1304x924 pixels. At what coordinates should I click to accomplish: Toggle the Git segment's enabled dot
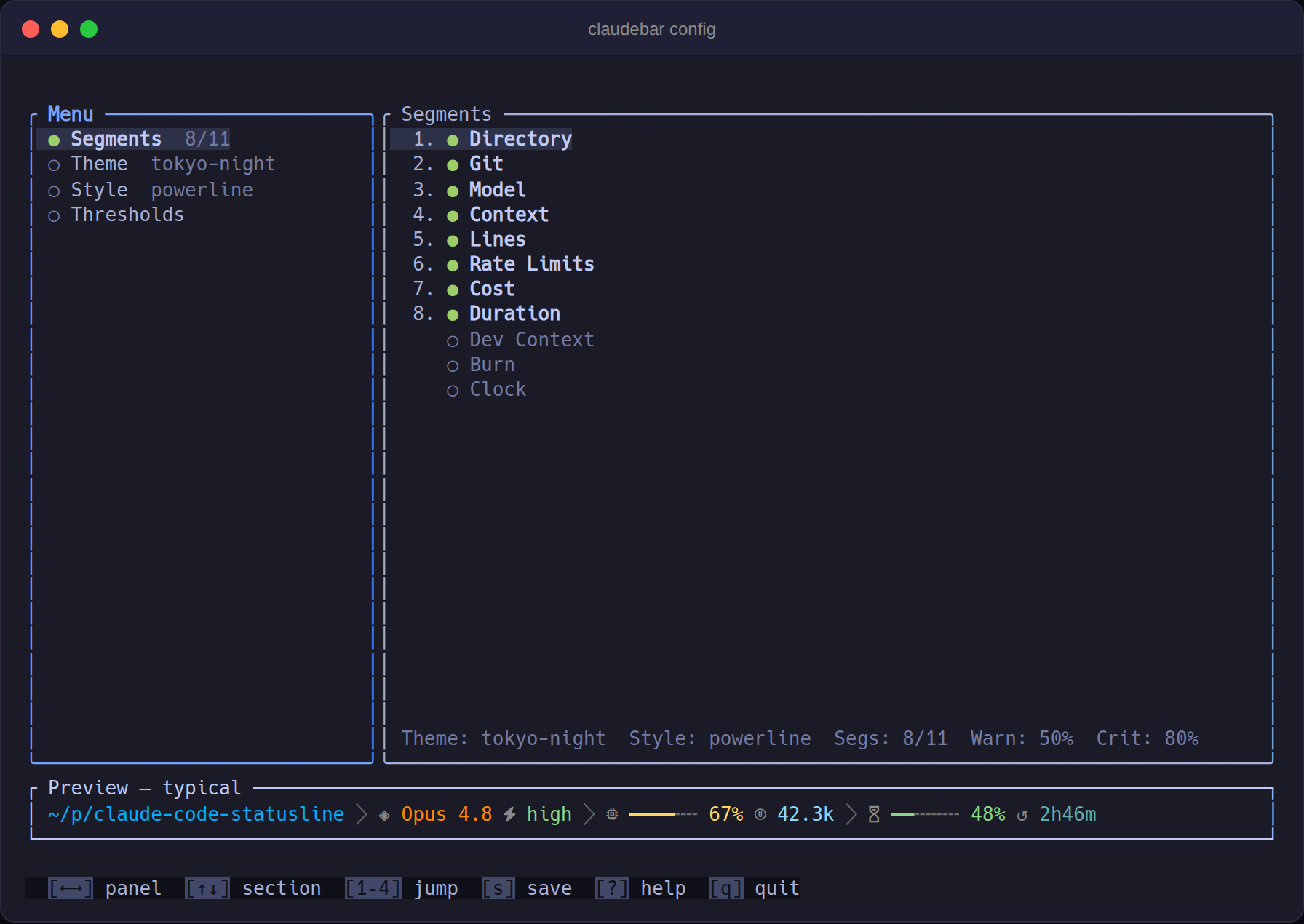click(453, 165)
